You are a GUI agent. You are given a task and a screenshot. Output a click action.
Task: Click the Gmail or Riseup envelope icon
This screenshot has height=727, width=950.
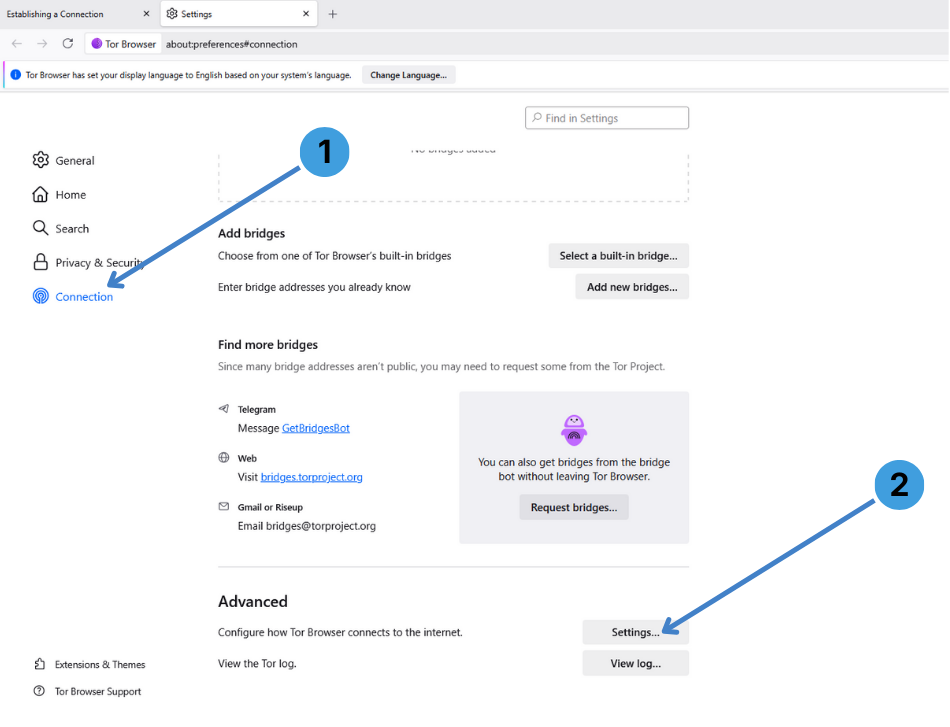pyautogui.click(x=224, y=506)
